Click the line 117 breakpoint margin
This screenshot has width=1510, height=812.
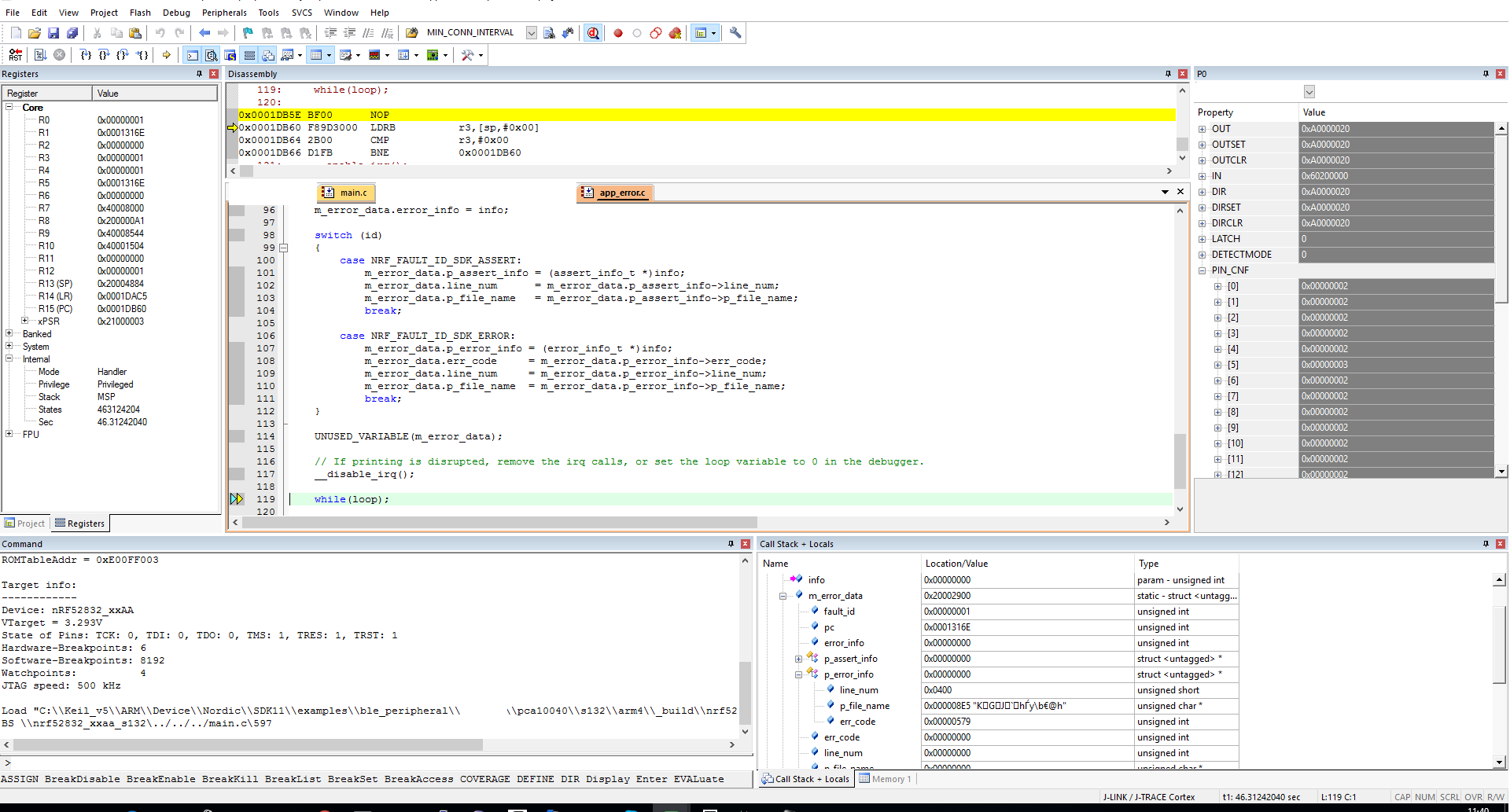(x=237, y=474)
